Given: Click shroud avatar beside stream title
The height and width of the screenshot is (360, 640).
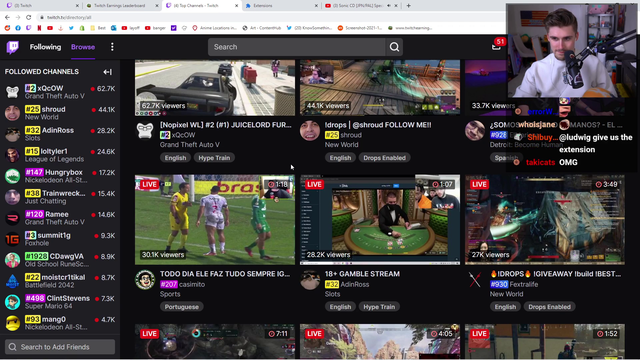Looking at the screenshot, I should (x=310, y=131).
